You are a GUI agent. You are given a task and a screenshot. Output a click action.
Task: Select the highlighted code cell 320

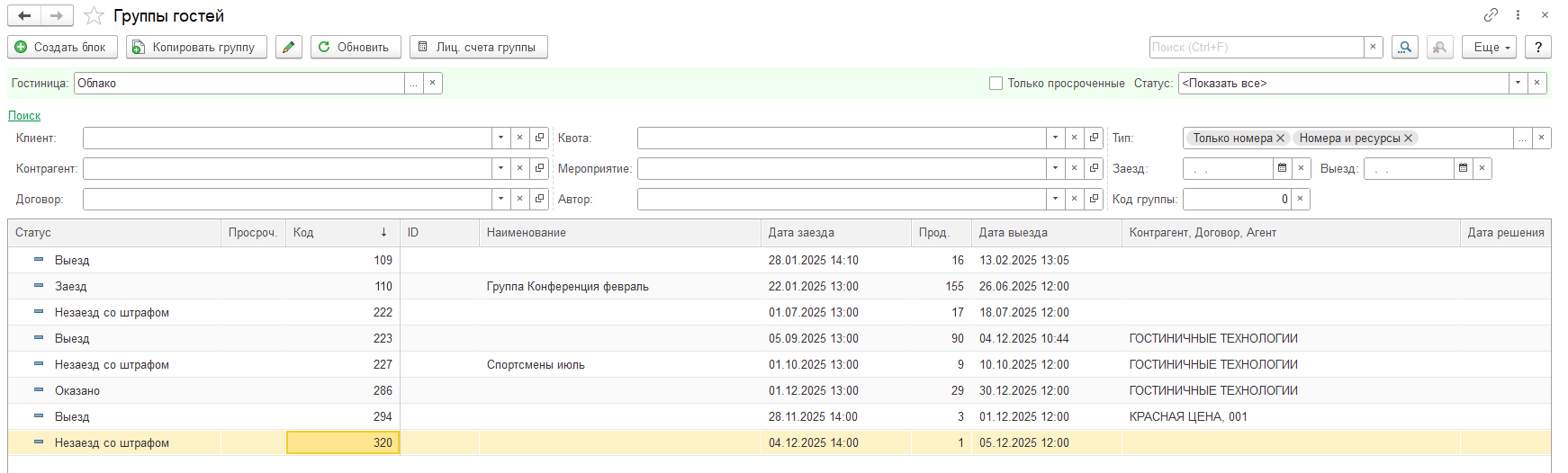[x=343, y=442]
